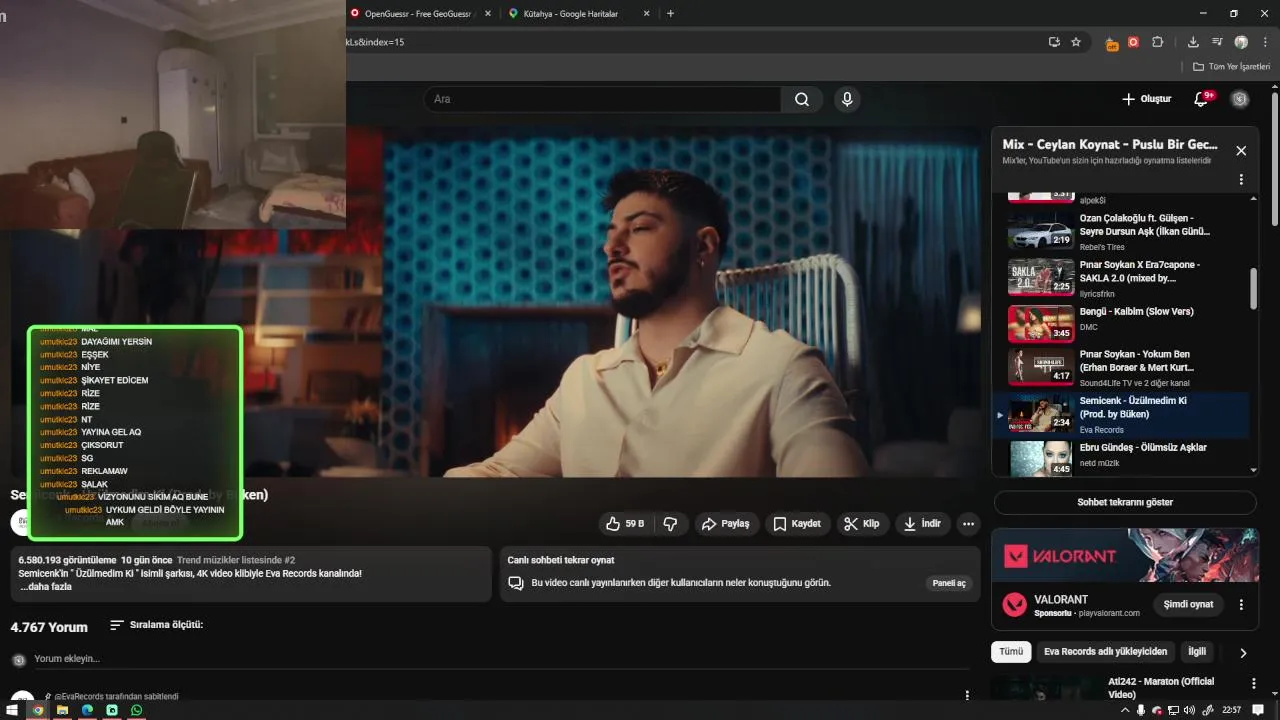Open WhatsApp from the taskbar
Screen dimensions: 1280x720
(137, 710)
